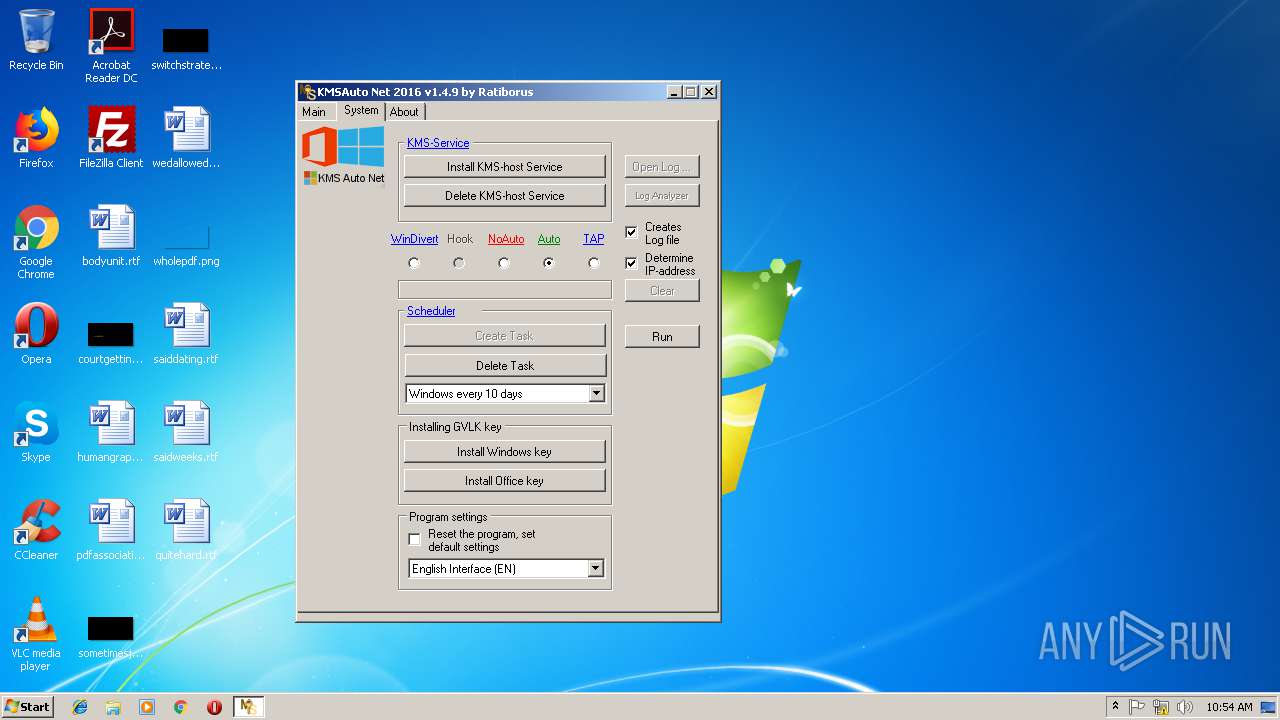Open Windows Explorer folder in taskbar
This screenshot has width=1280, height=720.
(x=113, y=707)
